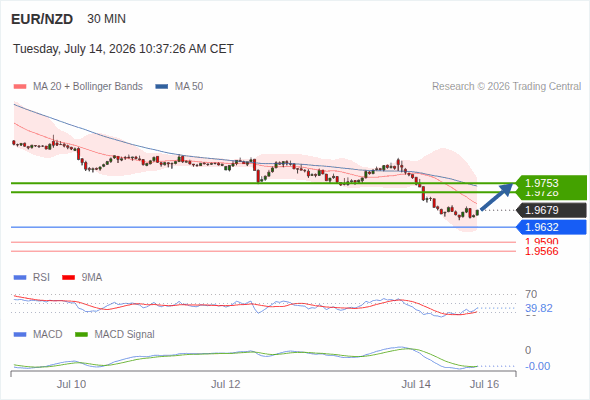This screenshot has height=400, width=590.
Task: Click the EUR/NZD pair title
Action: (x=42, y=19)
